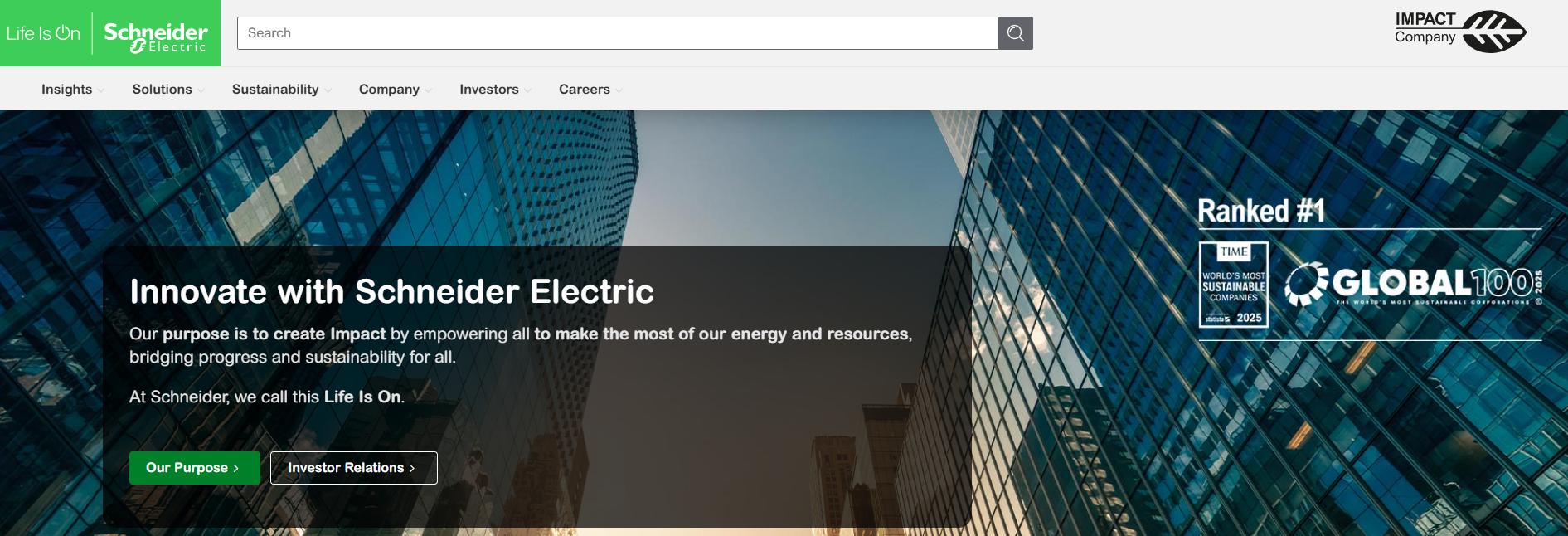Image resolution: width=1568 pixels, height=536 pixels.
Task: Open the Insights menu
Action: (x=67, y=90)
